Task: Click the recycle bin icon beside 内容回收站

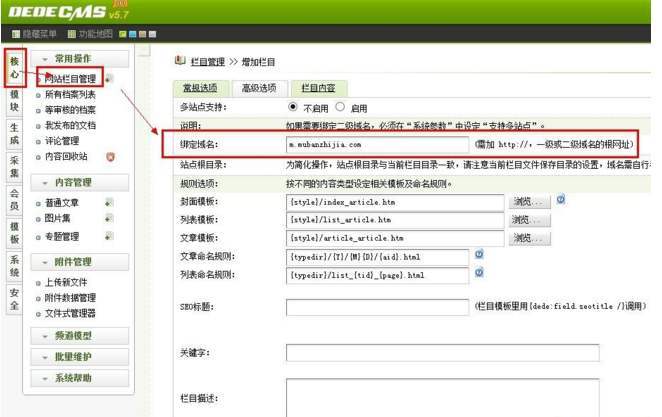Action: [110, 157]
